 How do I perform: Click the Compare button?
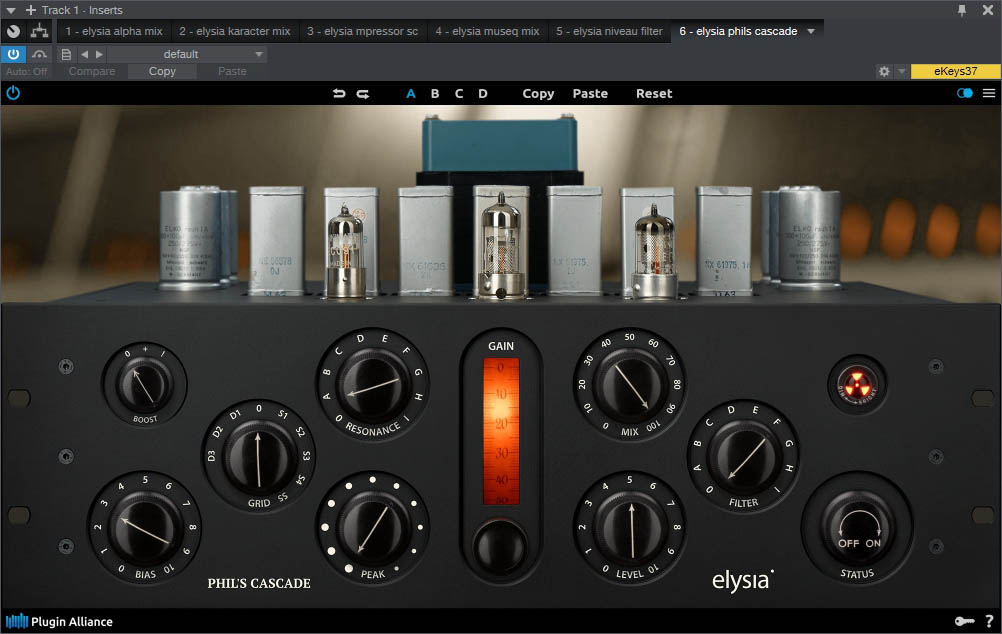(91, 71)
